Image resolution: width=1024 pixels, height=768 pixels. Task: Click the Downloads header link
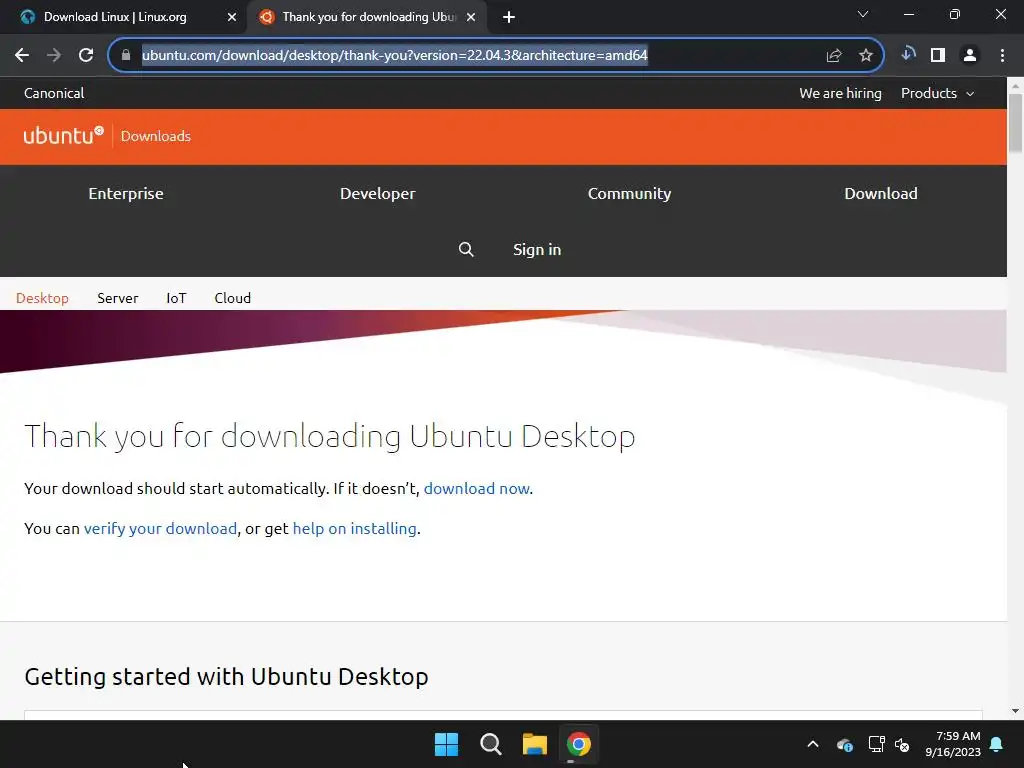coord(156,136)
